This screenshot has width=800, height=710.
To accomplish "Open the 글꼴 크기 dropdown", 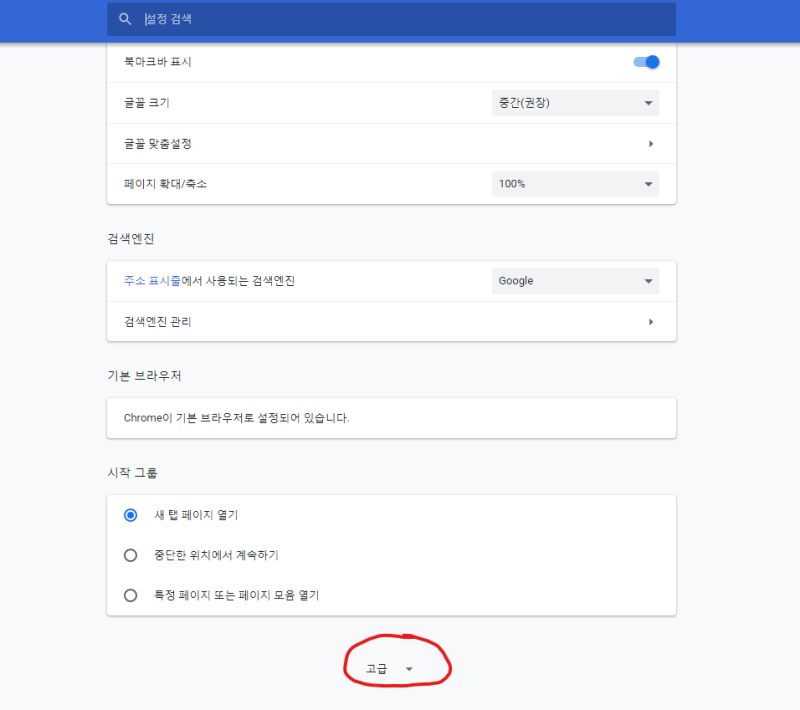I will tap(575, 103).
